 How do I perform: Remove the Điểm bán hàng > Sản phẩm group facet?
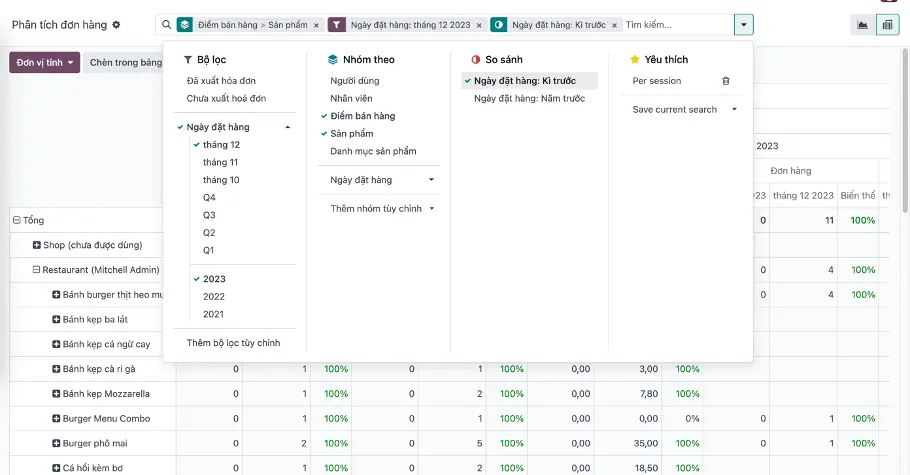pos(317,25)
